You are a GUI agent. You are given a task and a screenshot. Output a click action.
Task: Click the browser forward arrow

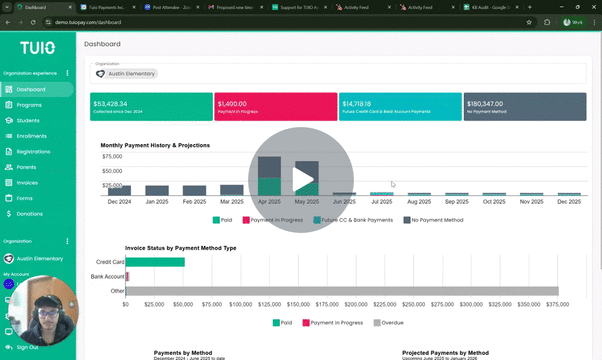coord(20,22)
